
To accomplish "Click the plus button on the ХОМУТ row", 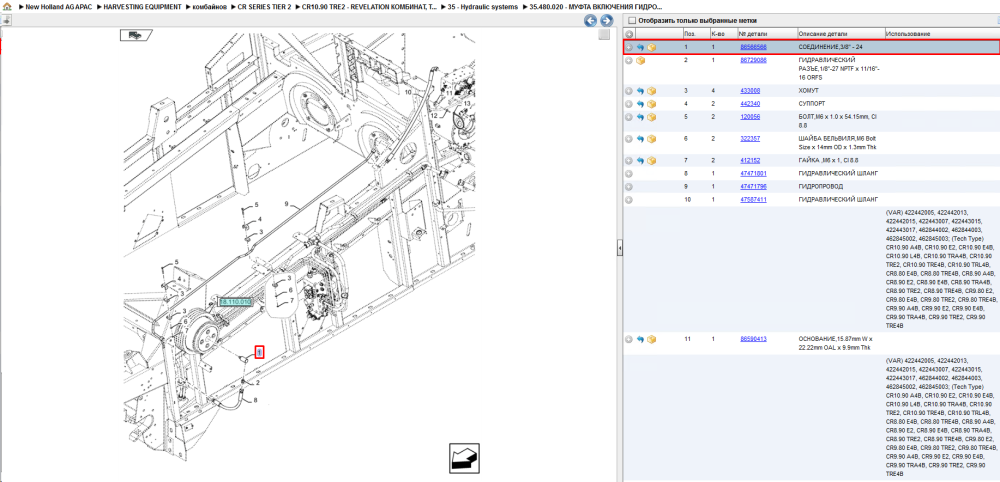I will [629, 91].
